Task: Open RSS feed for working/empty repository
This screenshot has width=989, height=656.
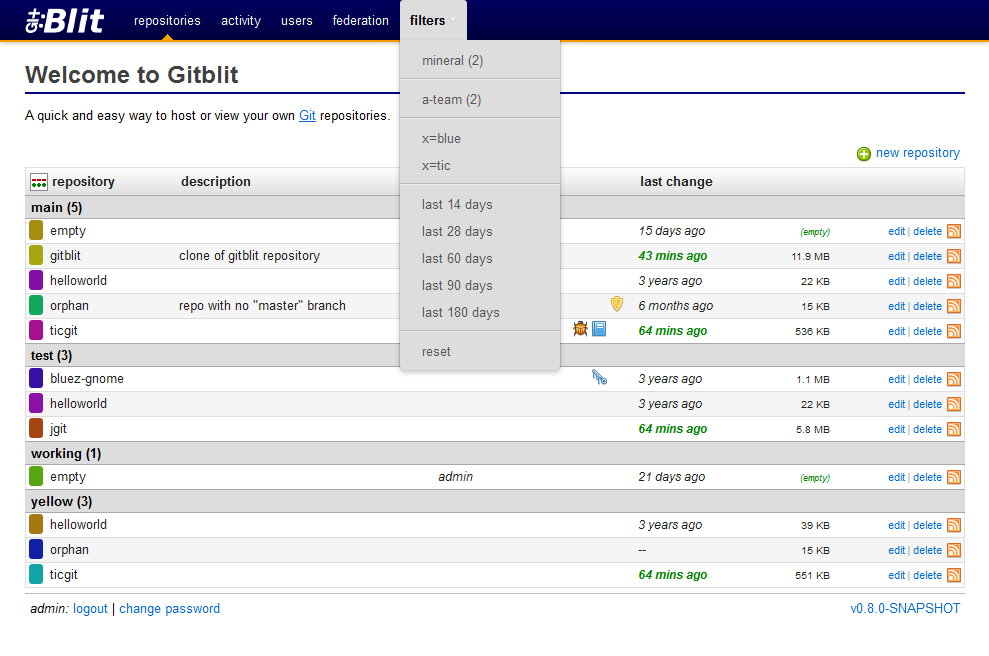Action: pyautogui.click(x=954, y=477)
